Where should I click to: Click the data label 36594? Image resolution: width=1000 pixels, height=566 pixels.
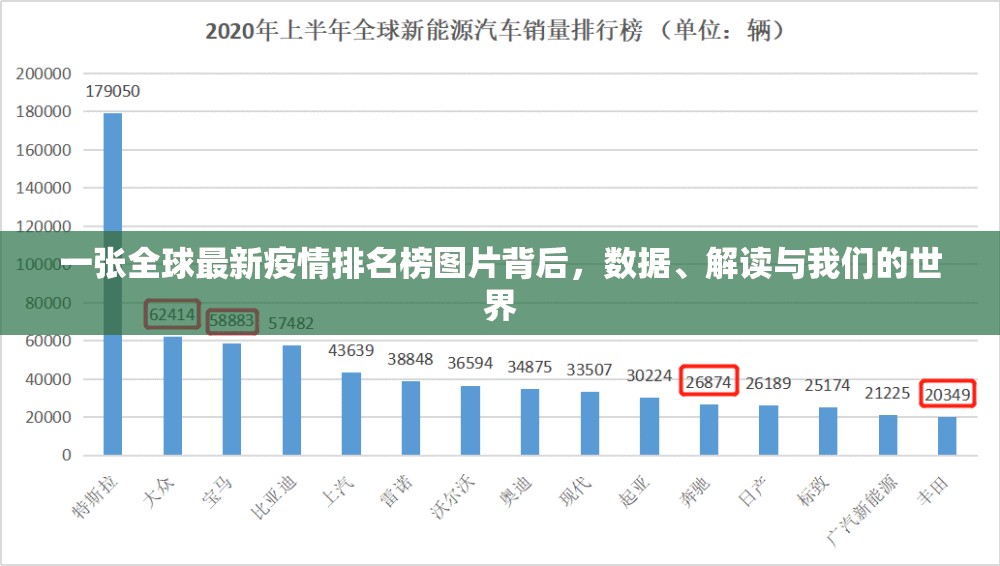[x=470, y=363]
